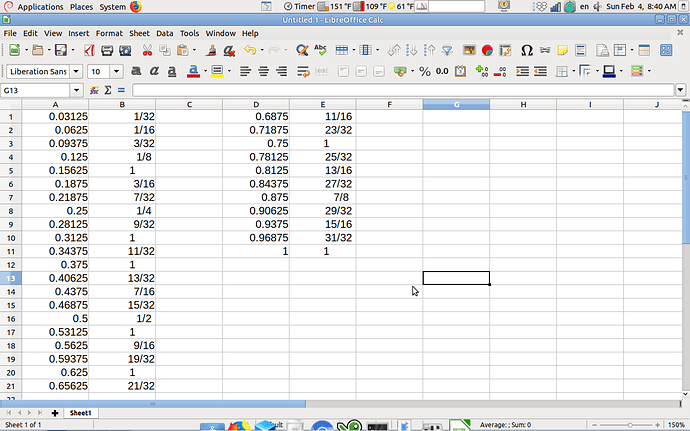Open the Function Wizard
The image size is (690, 431).
coord(94,90)
